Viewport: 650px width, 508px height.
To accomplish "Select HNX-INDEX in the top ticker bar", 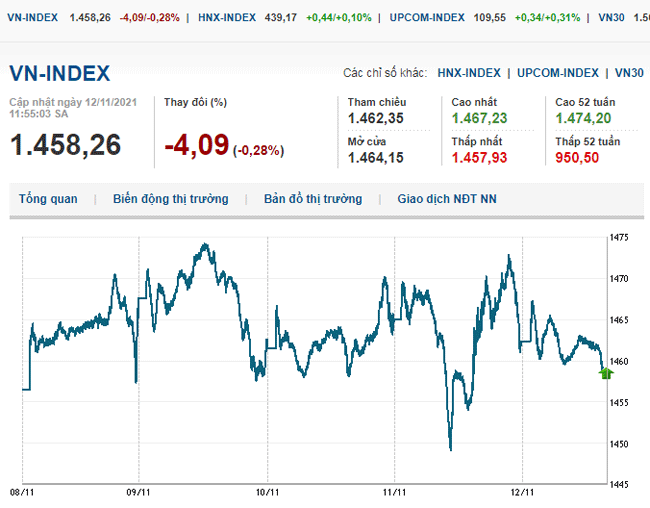I will (x=225, y=18).
